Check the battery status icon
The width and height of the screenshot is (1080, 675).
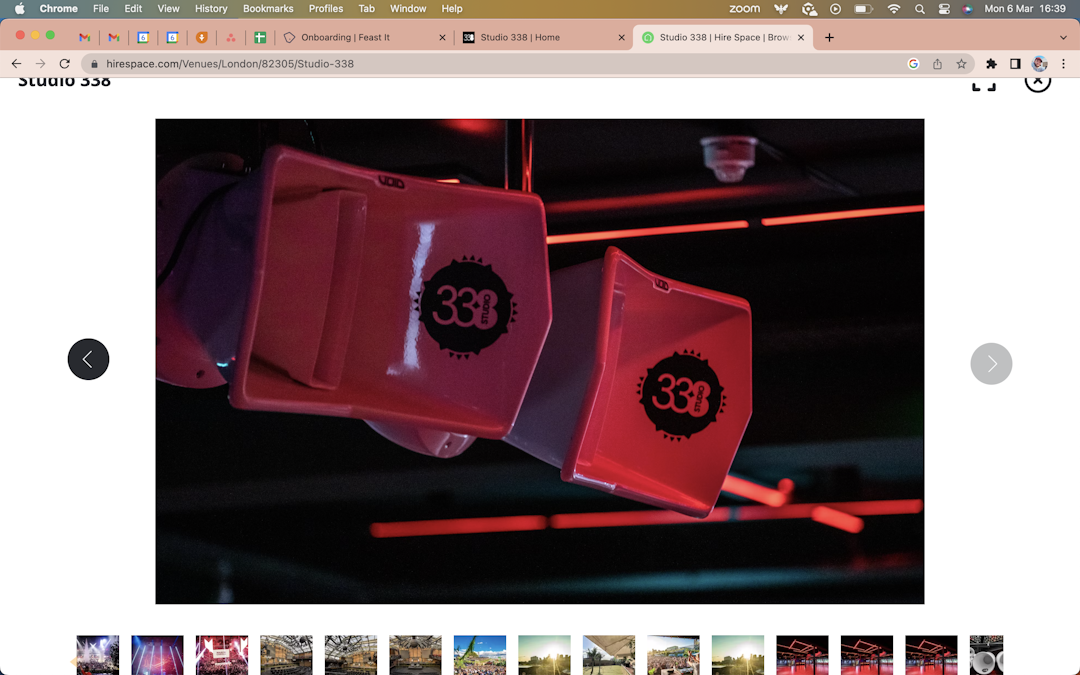[x=864, y=8]
